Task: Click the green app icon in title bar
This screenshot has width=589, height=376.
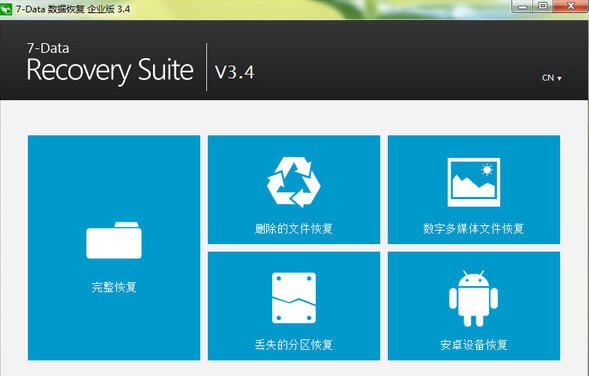Action: click(6, 9)
